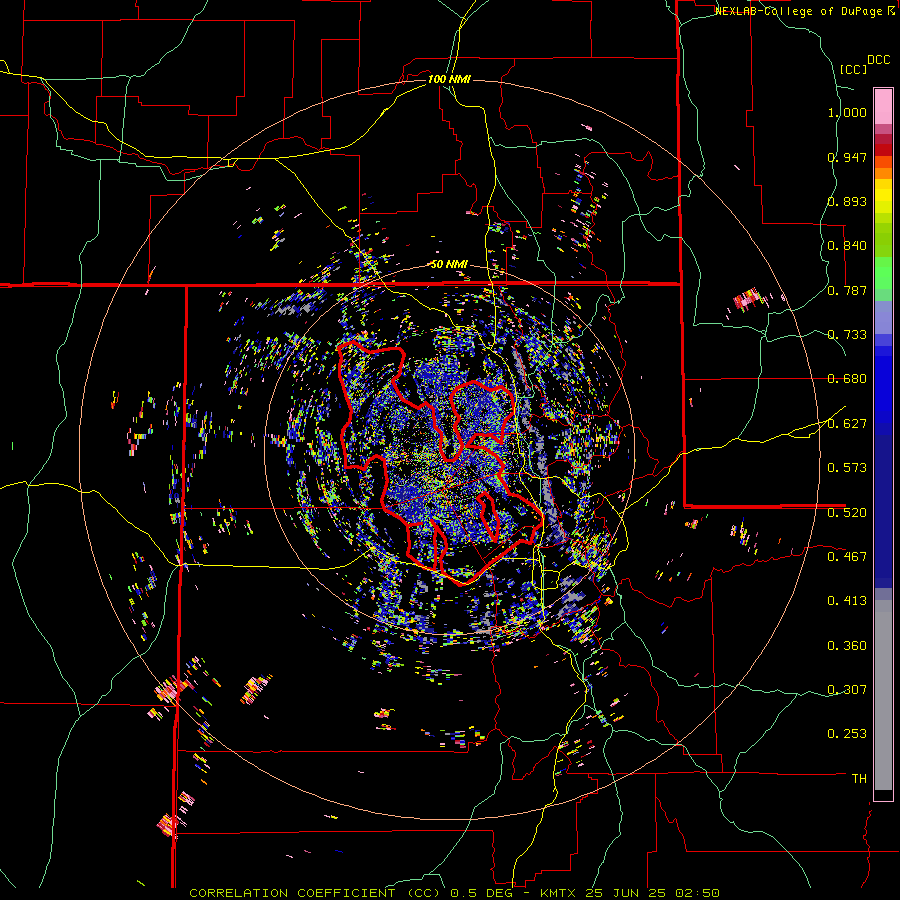
Task: Click the 0.573 legend value
Action: pyautogui.click(x=847, y=468)
